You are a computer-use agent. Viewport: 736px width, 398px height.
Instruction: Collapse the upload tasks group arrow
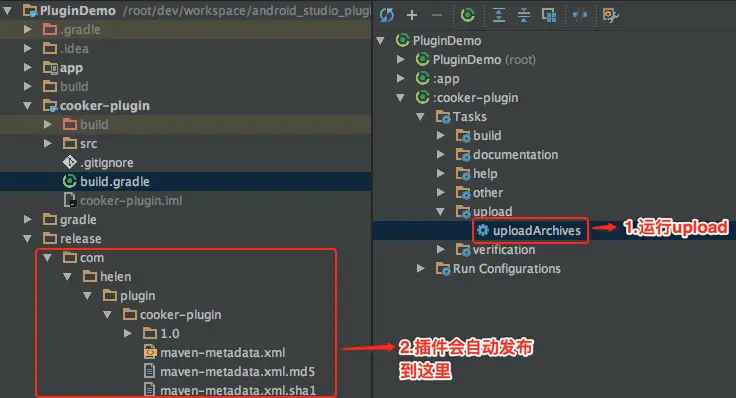point(440,212)
